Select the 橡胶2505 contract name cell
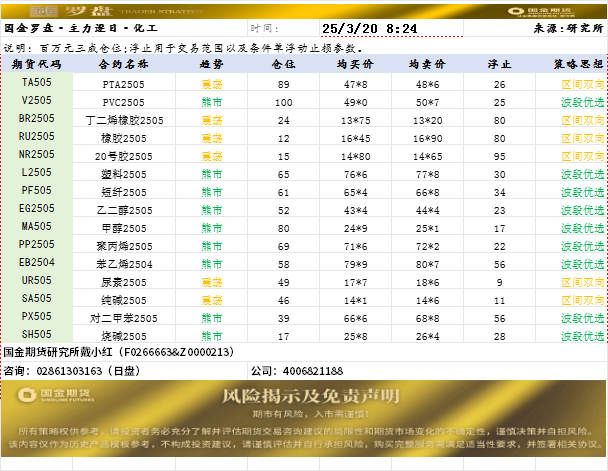This screenshot has width=608, height=471. 124,138
